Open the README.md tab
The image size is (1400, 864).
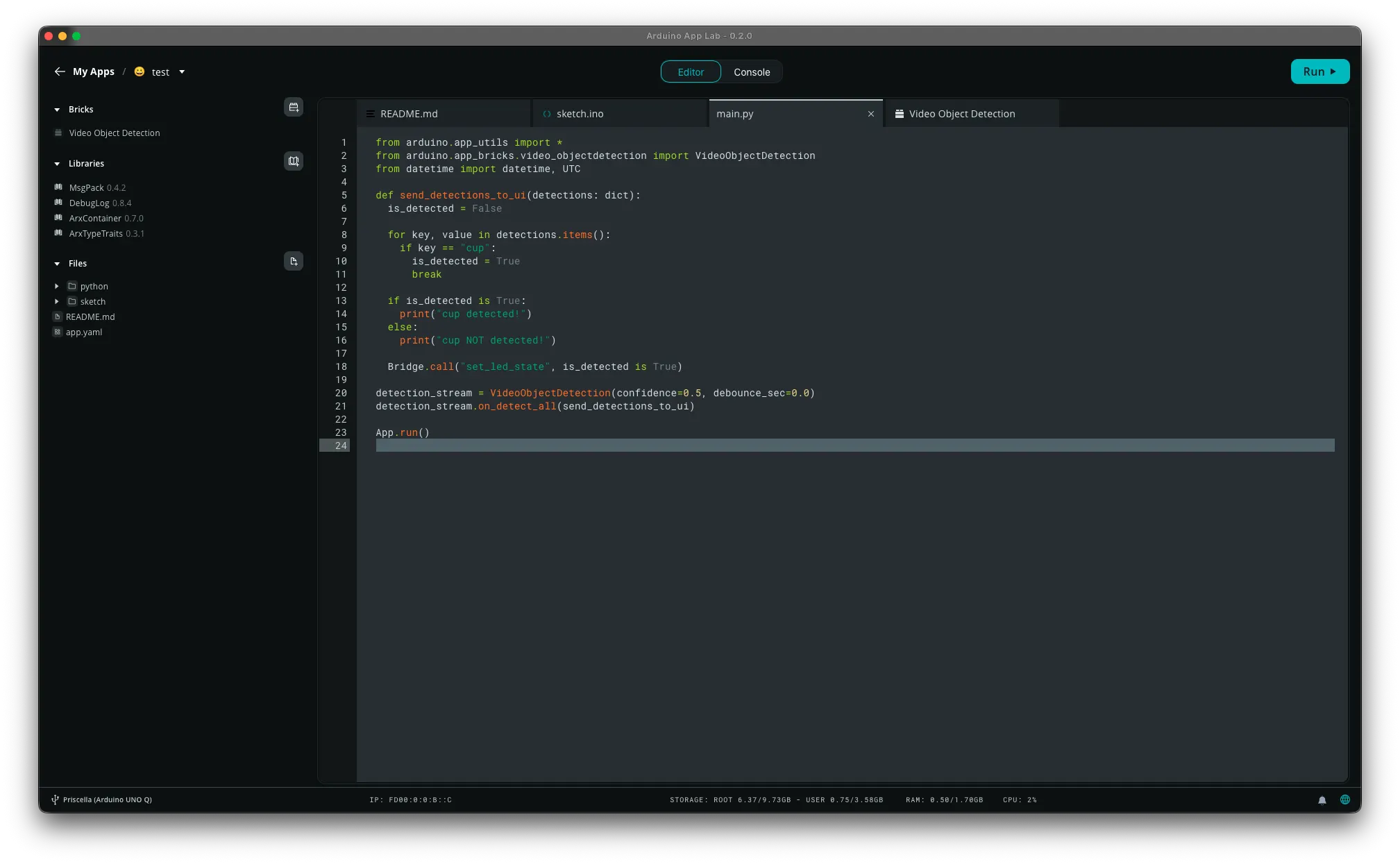tap(409, 114)
